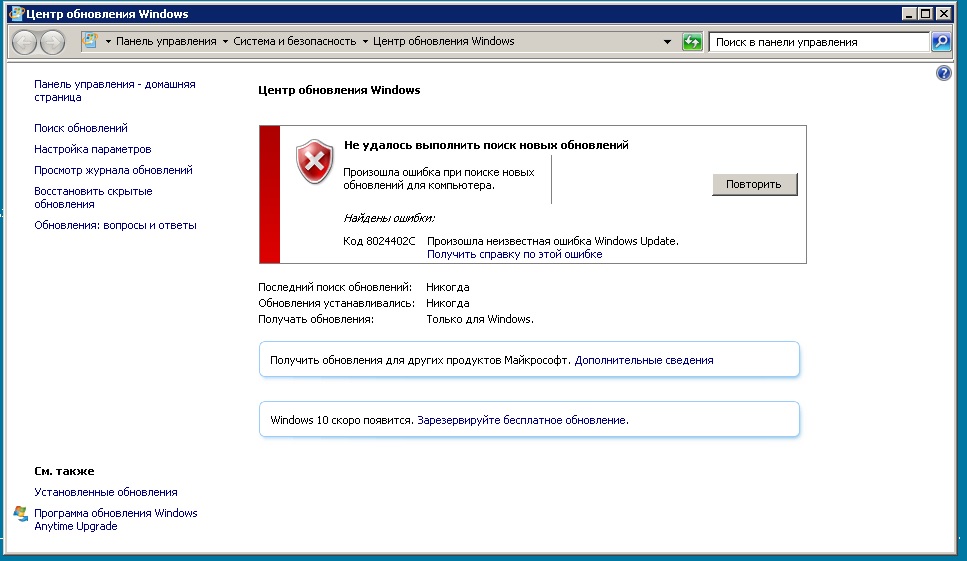Close the Windows Update window
Viewport: 967px width, 561px height.
(x=944, y=14)
